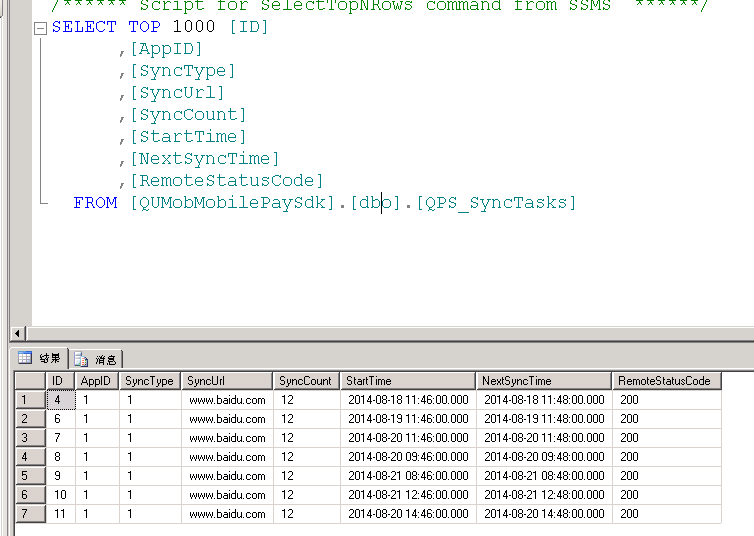Click the StartTime cell 2014-08-21 08:46:00.000
Screen dimensions: 754x536
[407, 476]
